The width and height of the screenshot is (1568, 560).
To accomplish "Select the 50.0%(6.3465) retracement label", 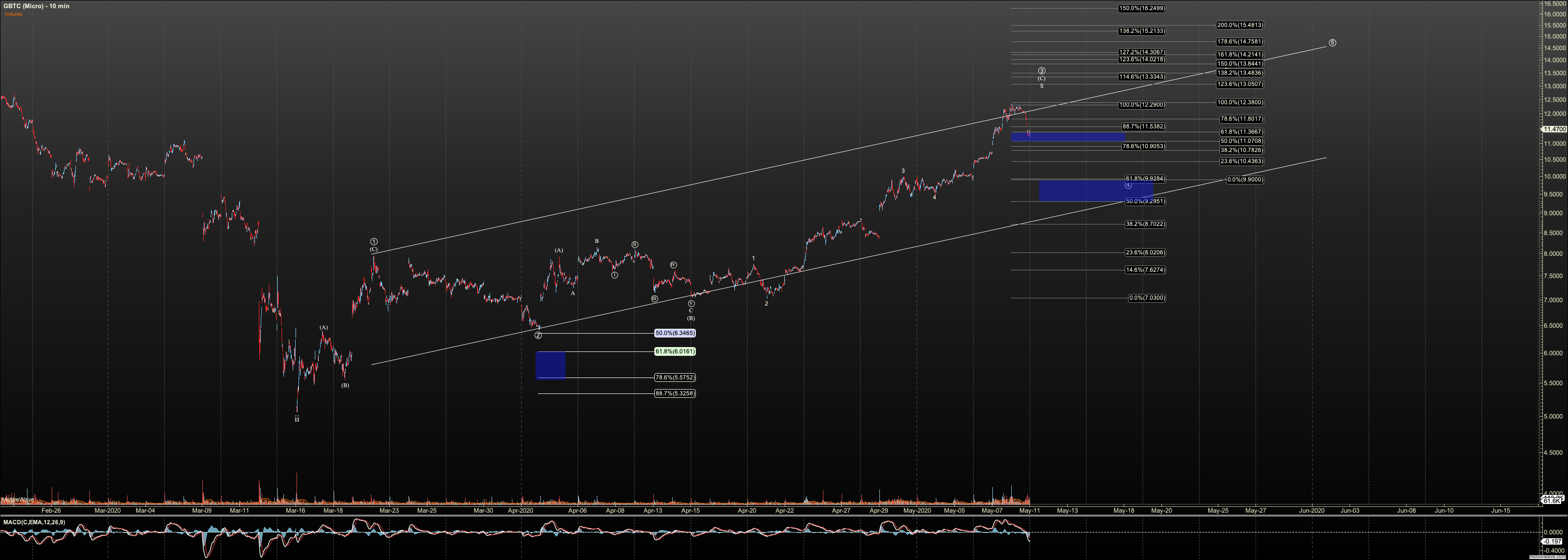I will 675,333.
